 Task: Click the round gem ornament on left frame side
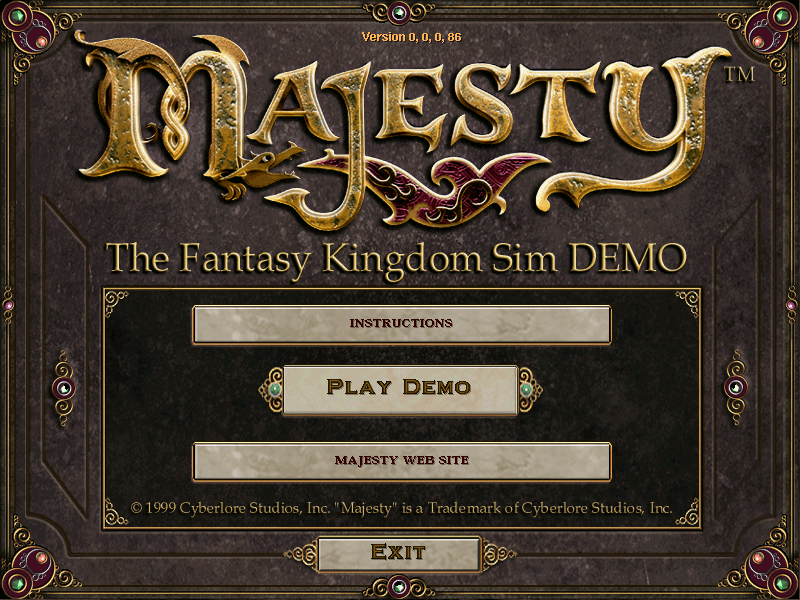[64, 388]
